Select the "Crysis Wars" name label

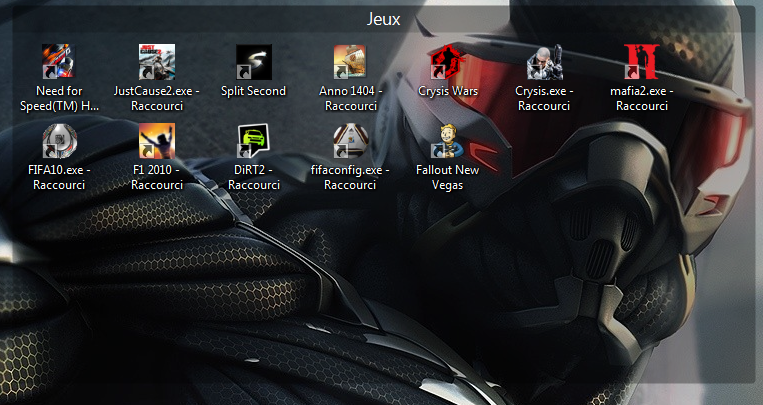tap(447, 91)
